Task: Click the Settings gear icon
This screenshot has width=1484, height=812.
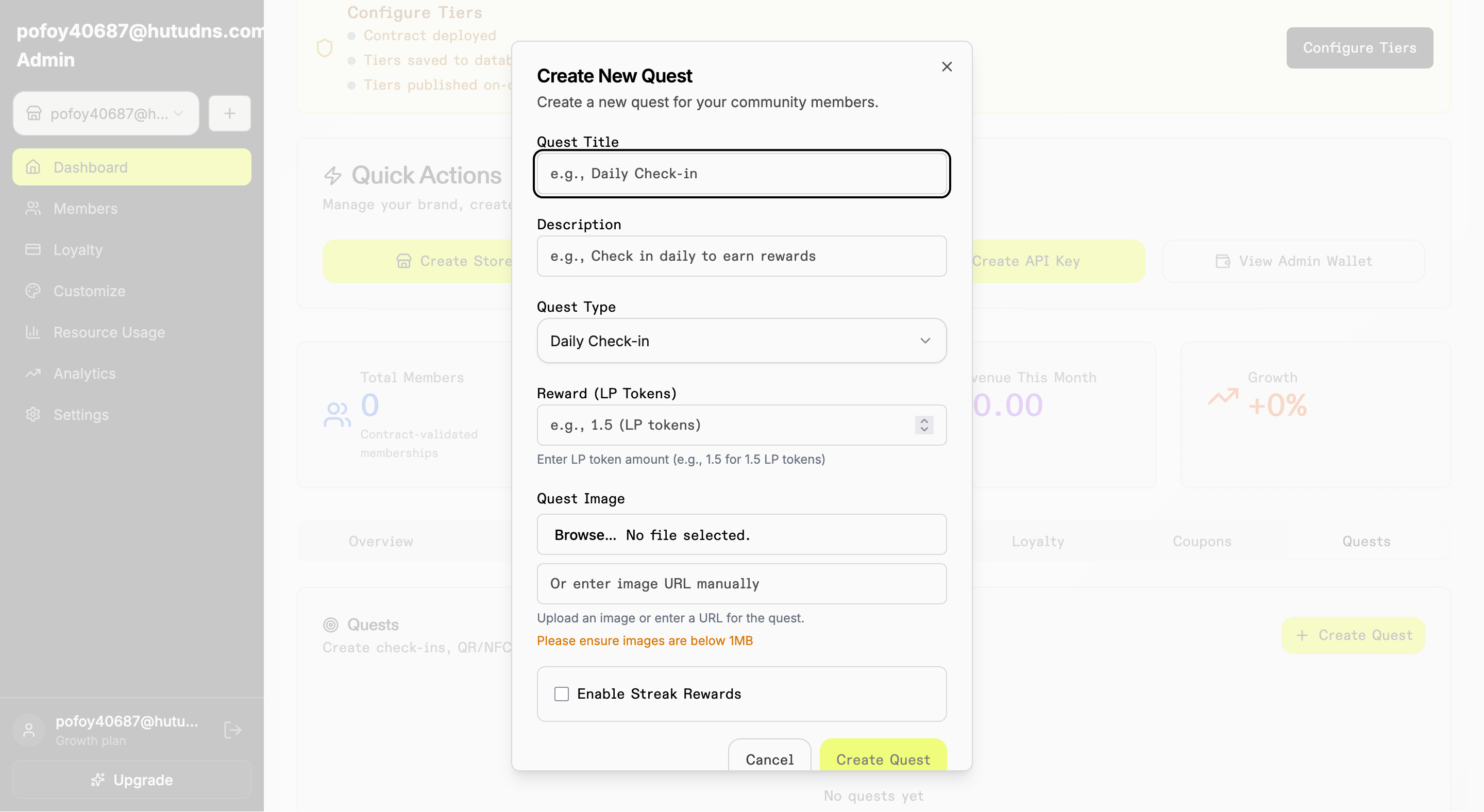Action: coord(33,415)
